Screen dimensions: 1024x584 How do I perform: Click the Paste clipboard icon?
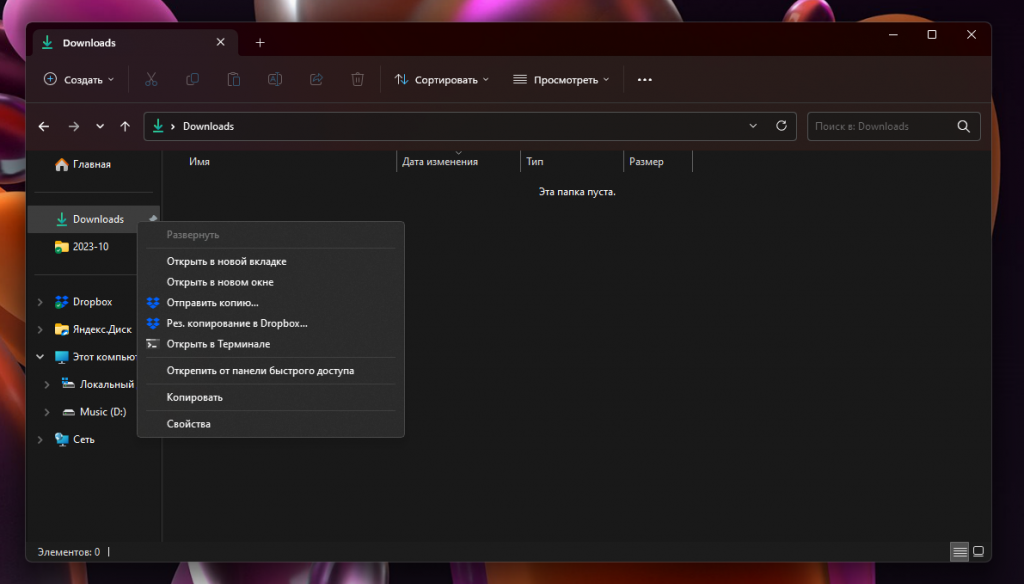pos(233,79)
